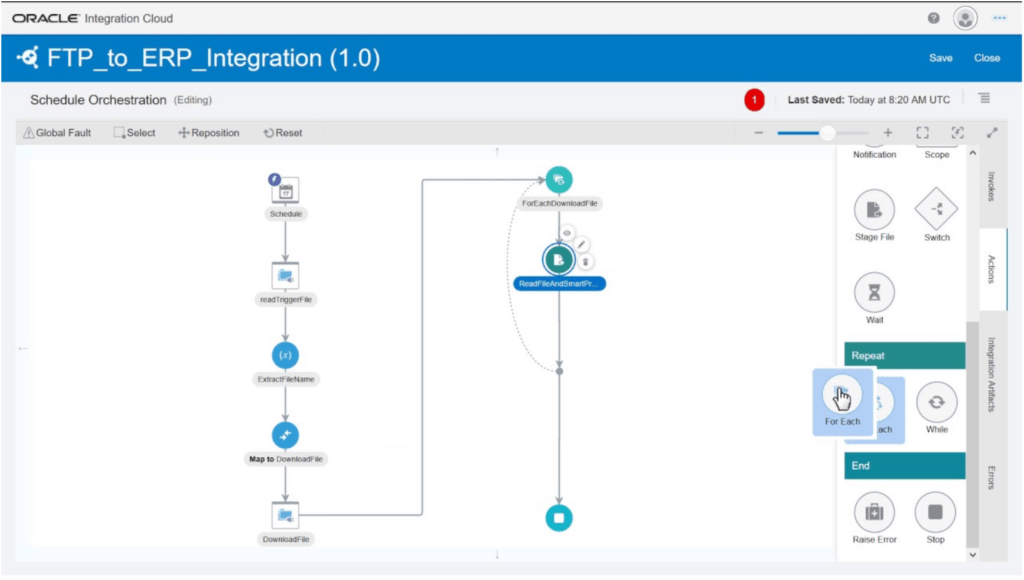The image size is (1024, 580).
Task: Delete the ReadFileAndSmartPr node via trash icon
Action: (586, 260)
